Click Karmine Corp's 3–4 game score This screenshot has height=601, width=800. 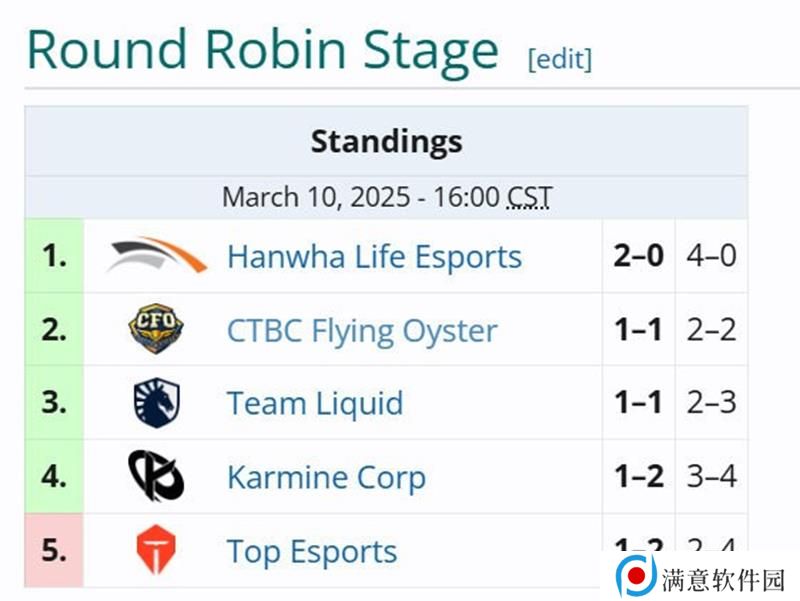tap(711, 477)
